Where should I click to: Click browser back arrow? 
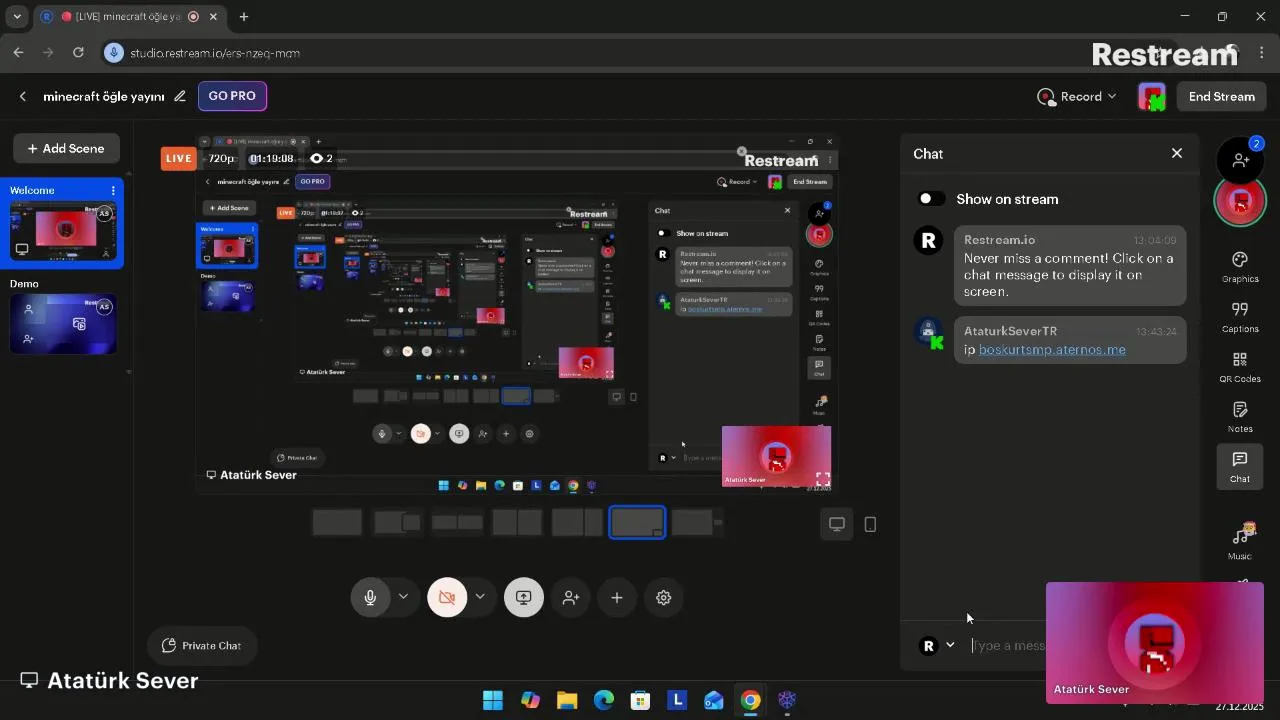18,52
